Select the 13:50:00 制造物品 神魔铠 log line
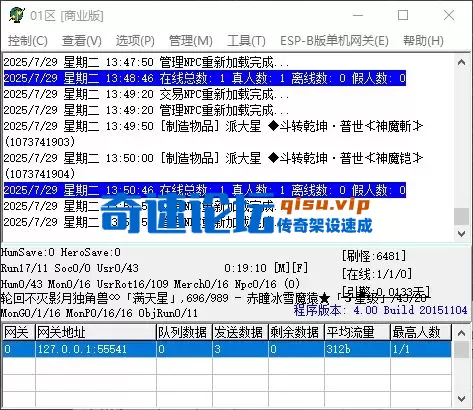This screenshot has width=473, height=410. click(x=213, y=158)
